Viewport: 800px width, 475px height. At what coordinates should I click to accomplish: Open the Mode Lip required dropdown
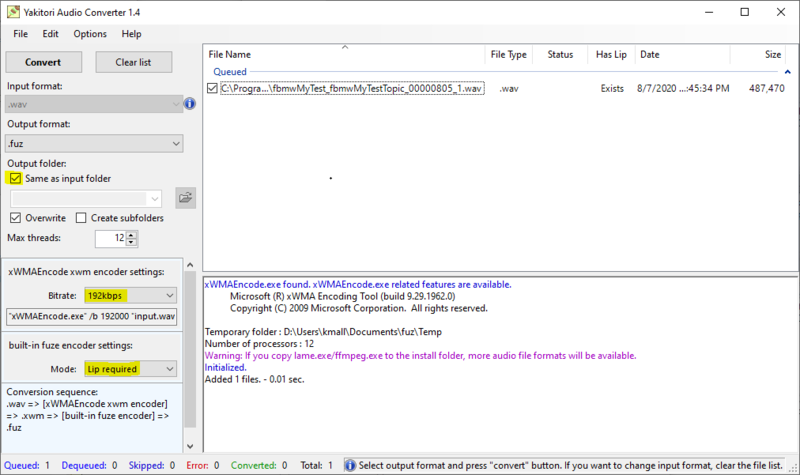point(131,369)
